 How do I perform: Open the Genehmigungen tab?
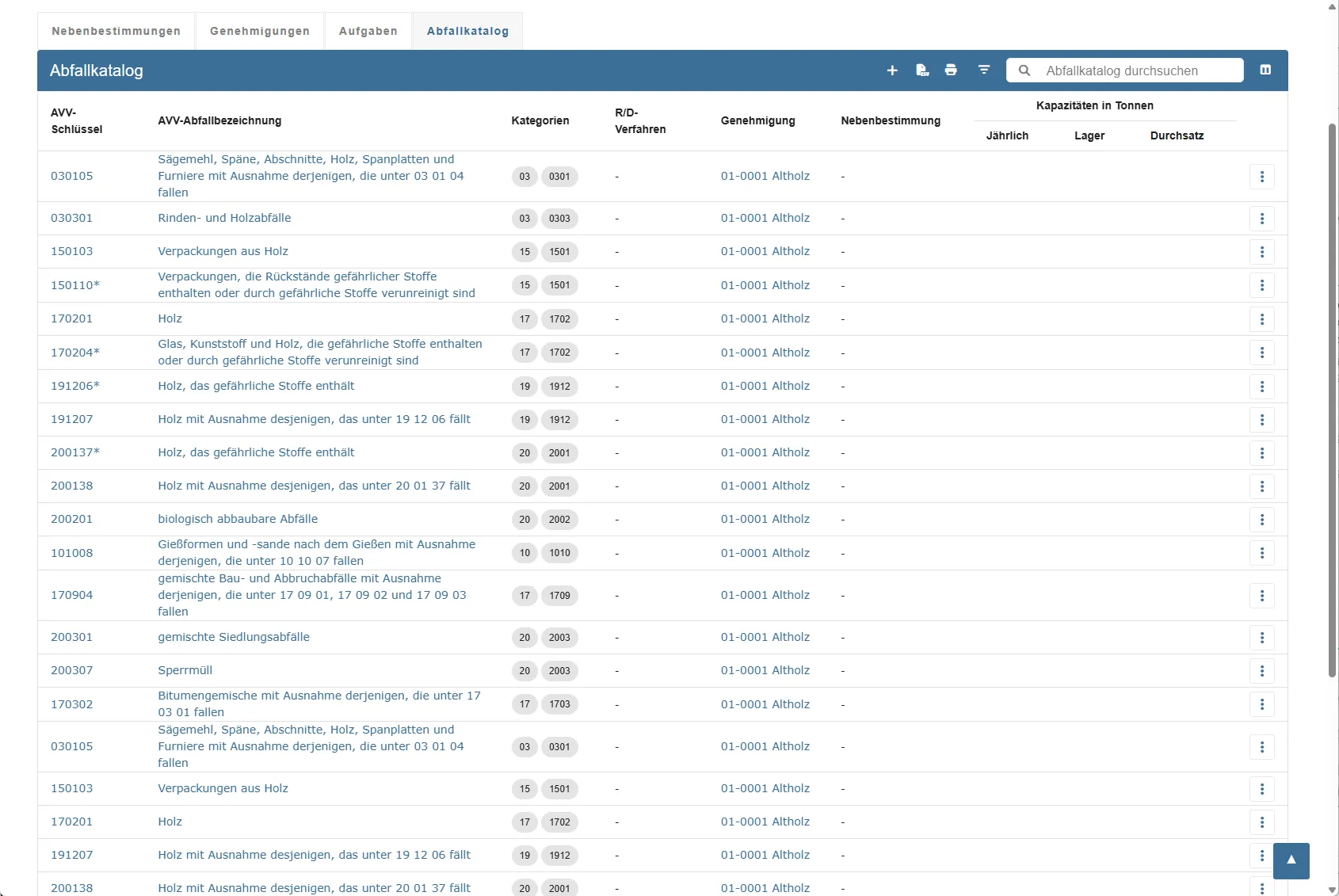(260, 31)
